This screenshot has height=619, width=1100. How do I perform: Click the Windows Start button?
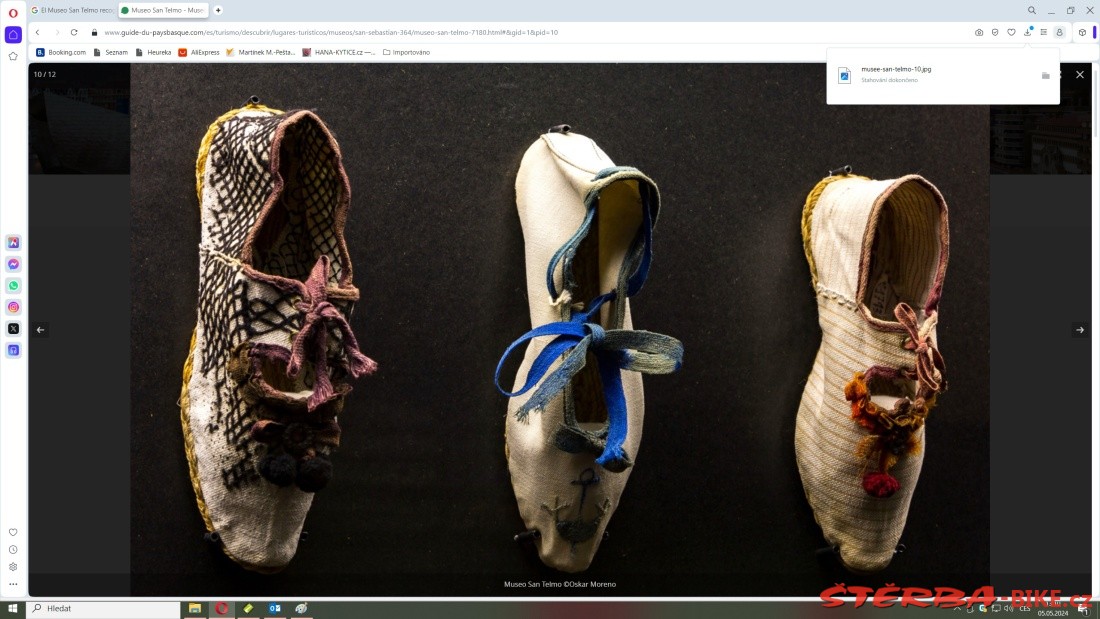coord(13,608)
